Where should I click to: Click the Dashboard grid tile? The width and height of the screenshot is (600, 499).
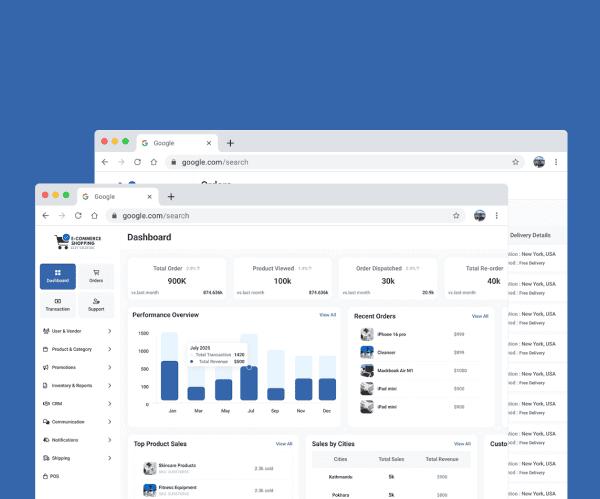coord(57,275)
